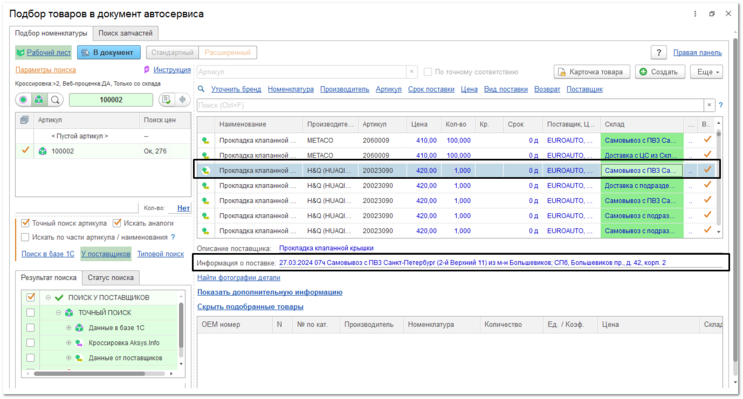Open Карточка товара

coord(592,72)
